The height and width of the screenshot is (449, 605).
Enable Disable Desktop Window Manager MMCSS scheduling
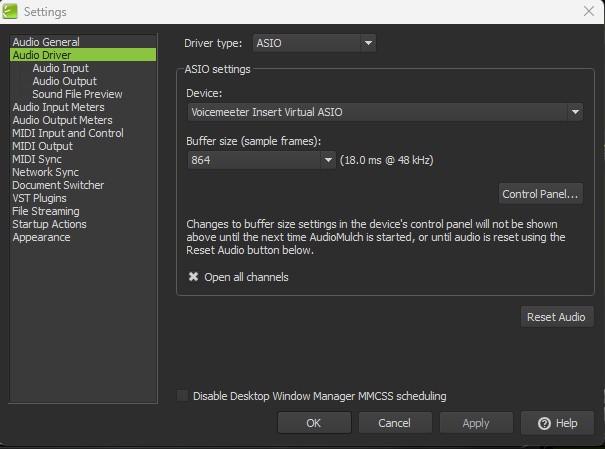183,396
